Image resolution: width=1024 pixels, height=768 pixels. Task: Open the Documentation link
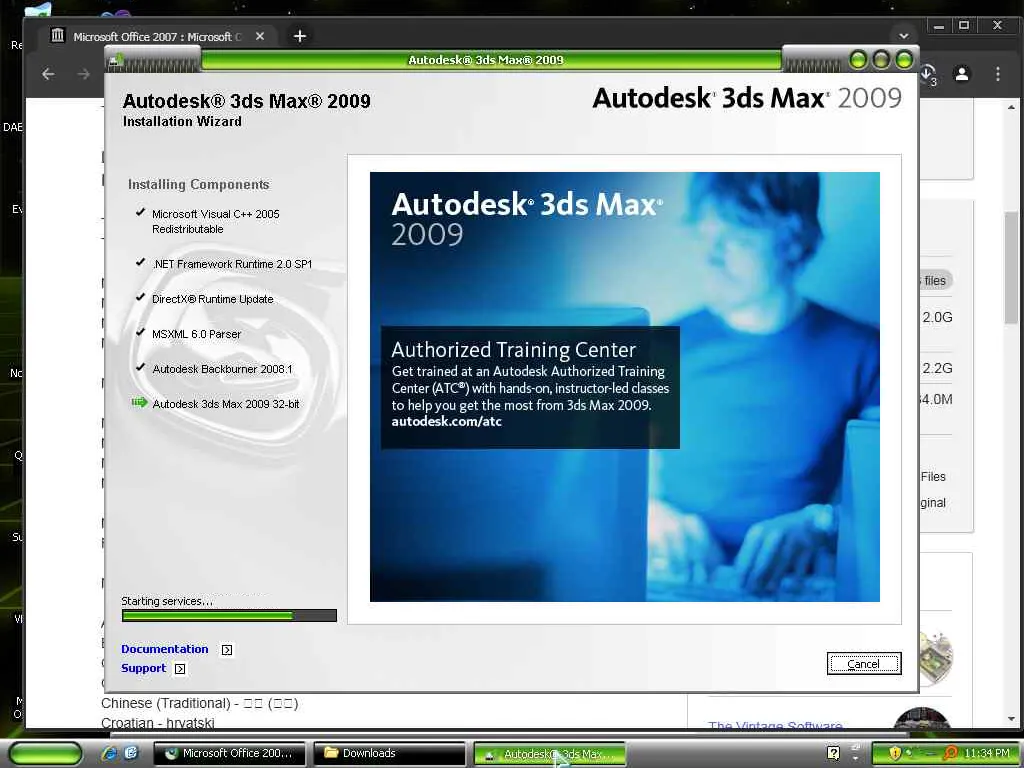[x=165, y=648]
